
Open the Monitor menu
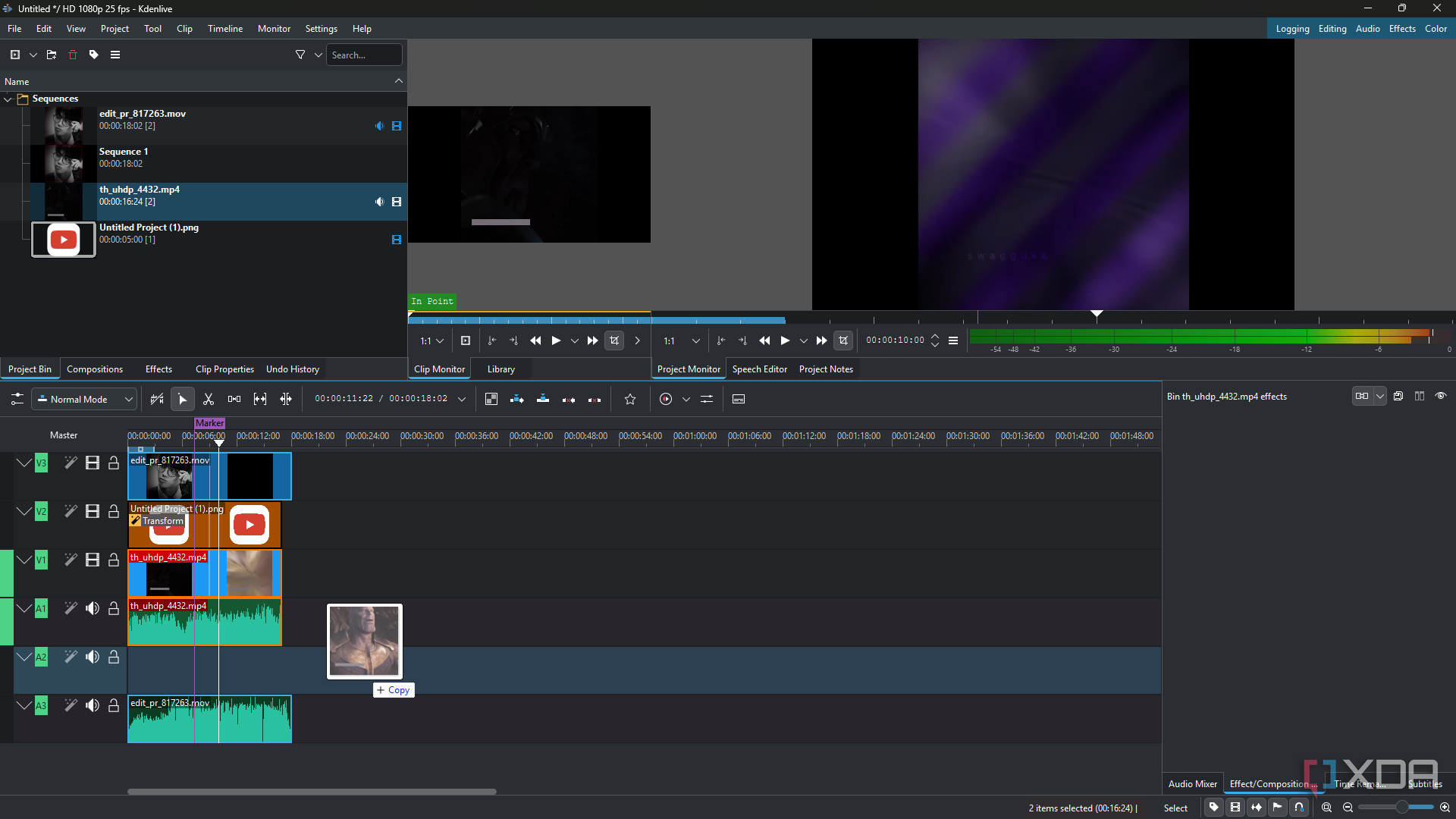click(274, 29)
